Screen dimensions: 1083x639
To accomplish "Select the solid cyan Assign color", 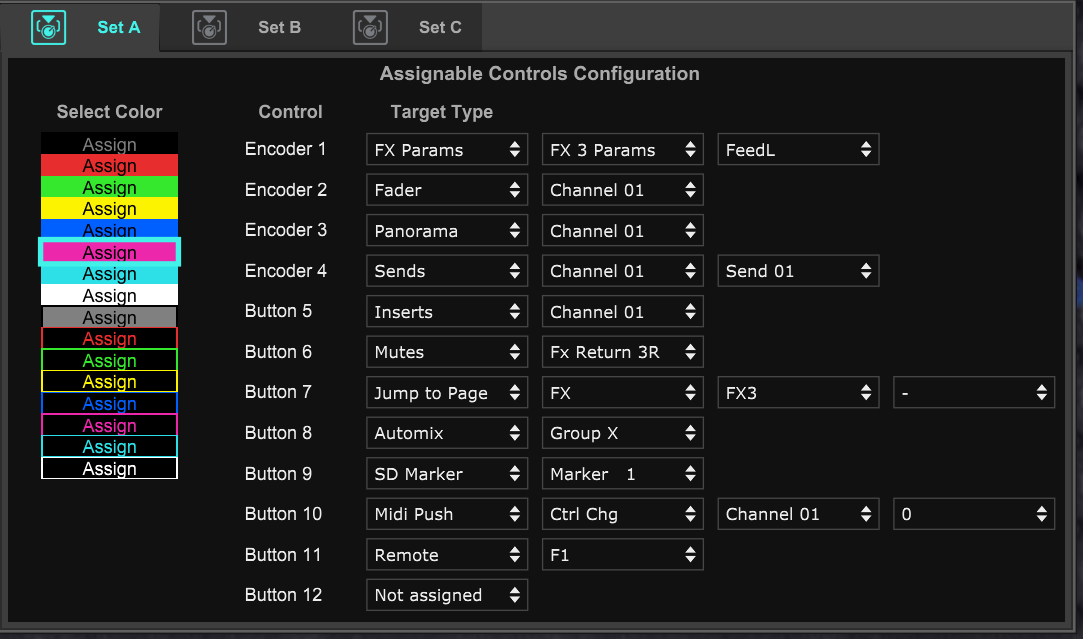I will [x=109, y=274].
